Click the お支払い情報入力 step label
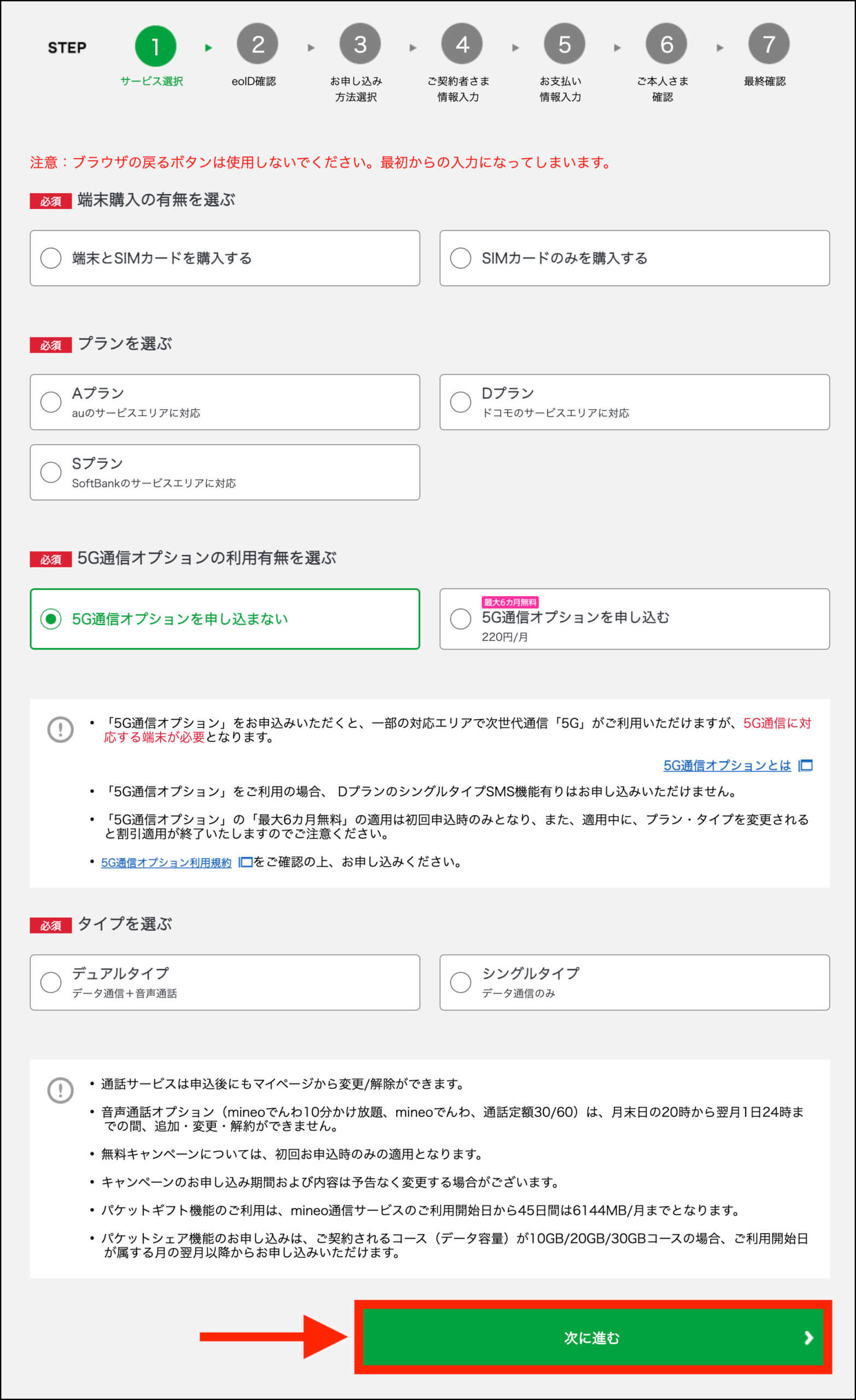 click(x=561, y=89)
